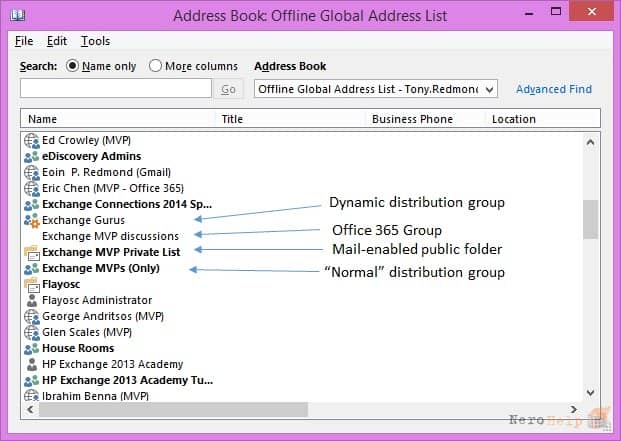
Task: Select the Flayosc entry name
Action: coord(61,284)
